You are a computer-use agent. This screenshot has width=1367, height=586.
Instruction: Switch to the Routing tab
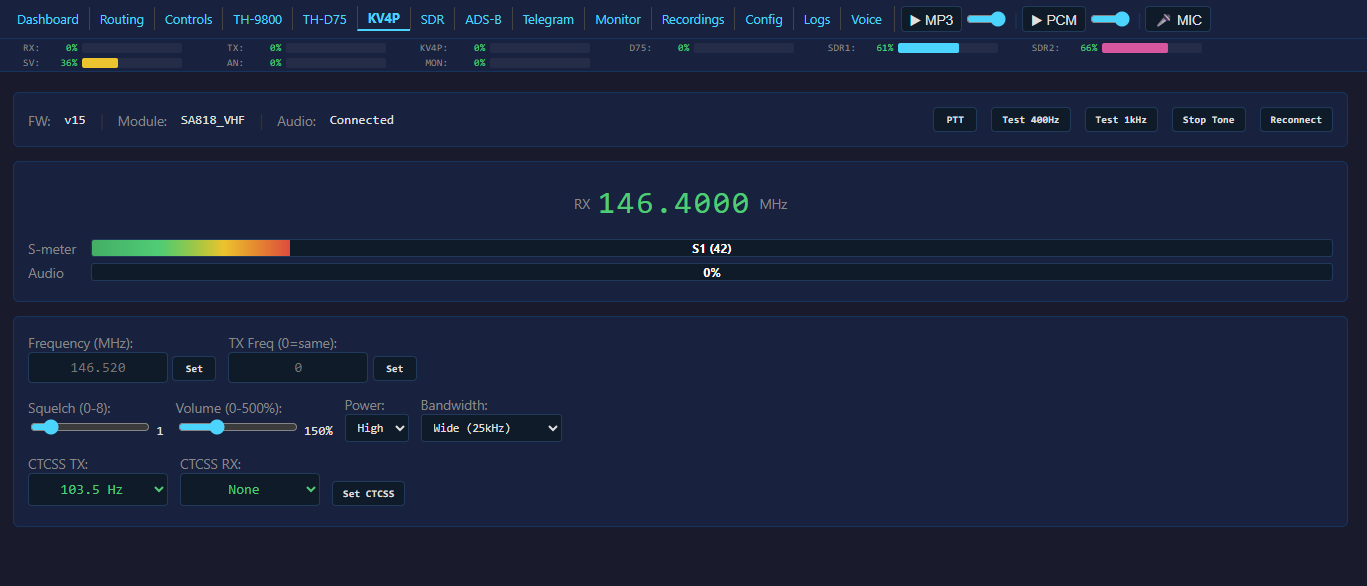click(x=122, y=19)
